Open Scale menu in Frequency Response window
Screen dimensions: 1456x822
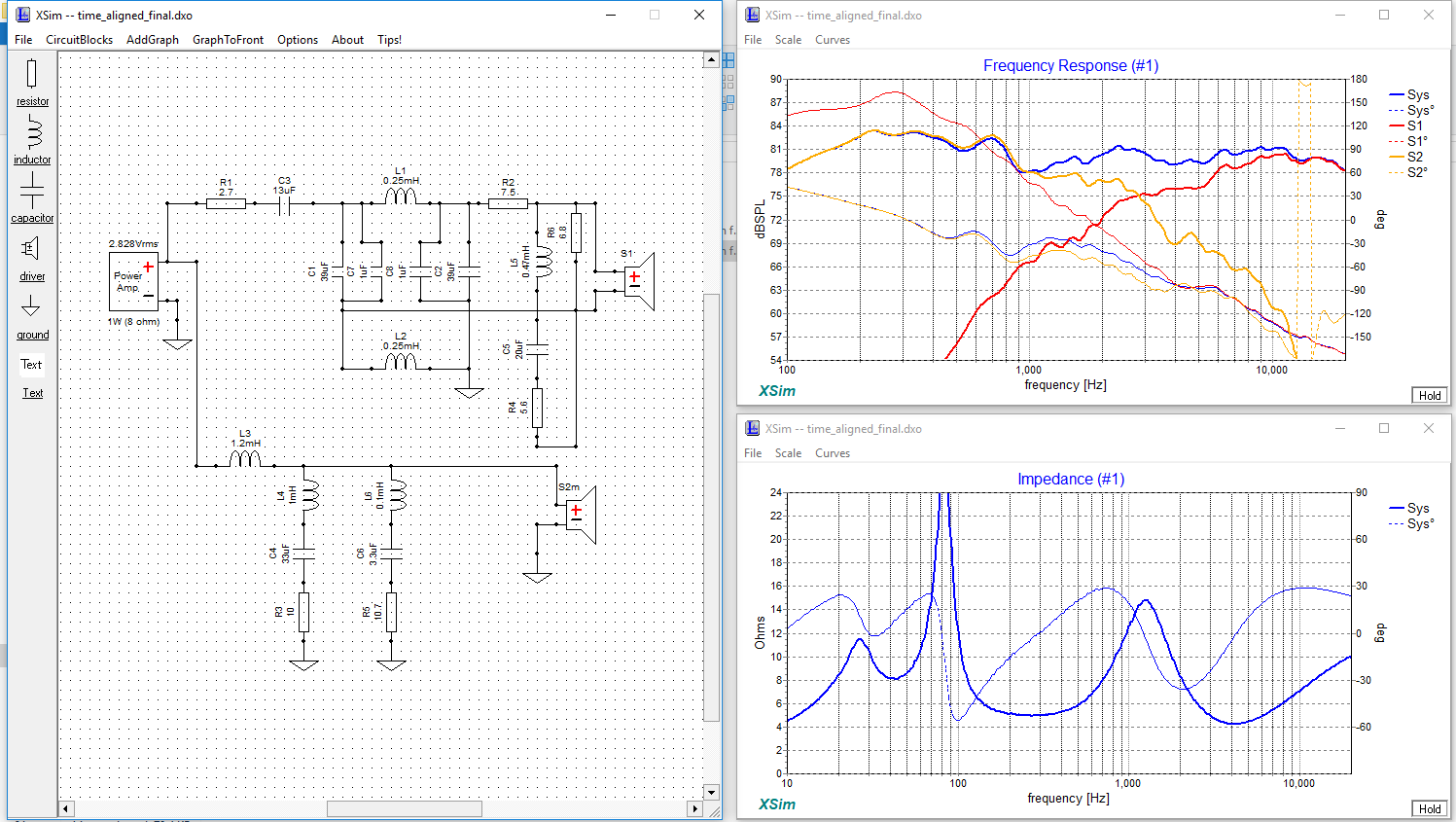point(788,40)
